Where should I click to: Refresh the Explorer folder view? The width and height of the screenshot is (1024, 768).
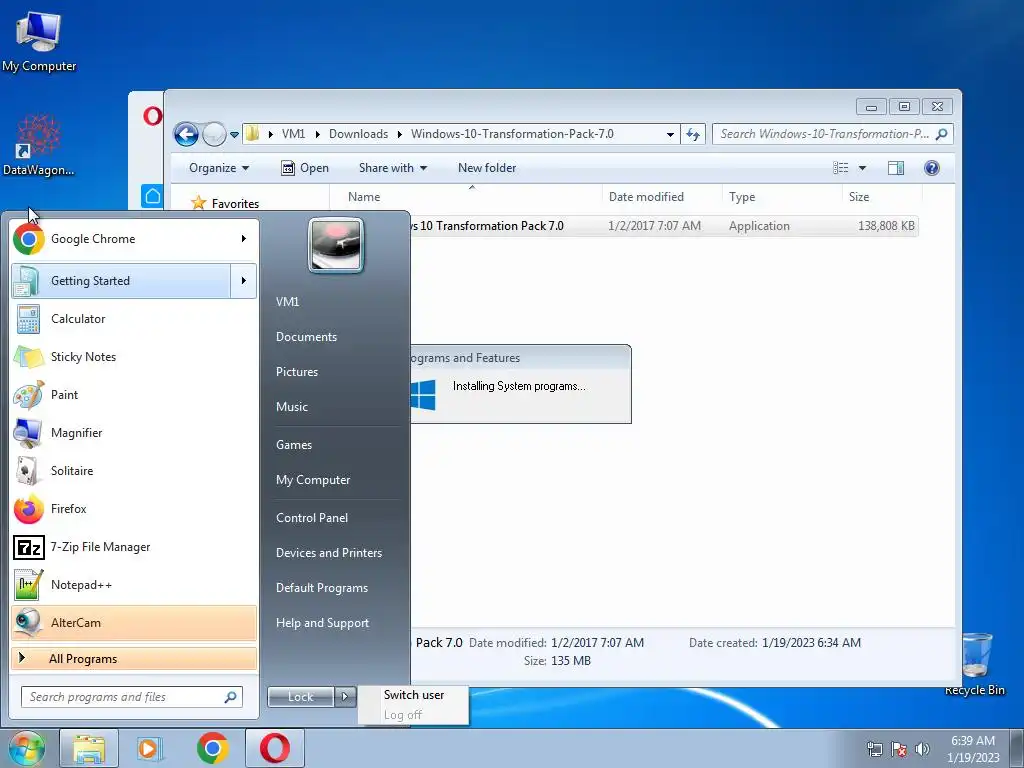coord(693,135)
